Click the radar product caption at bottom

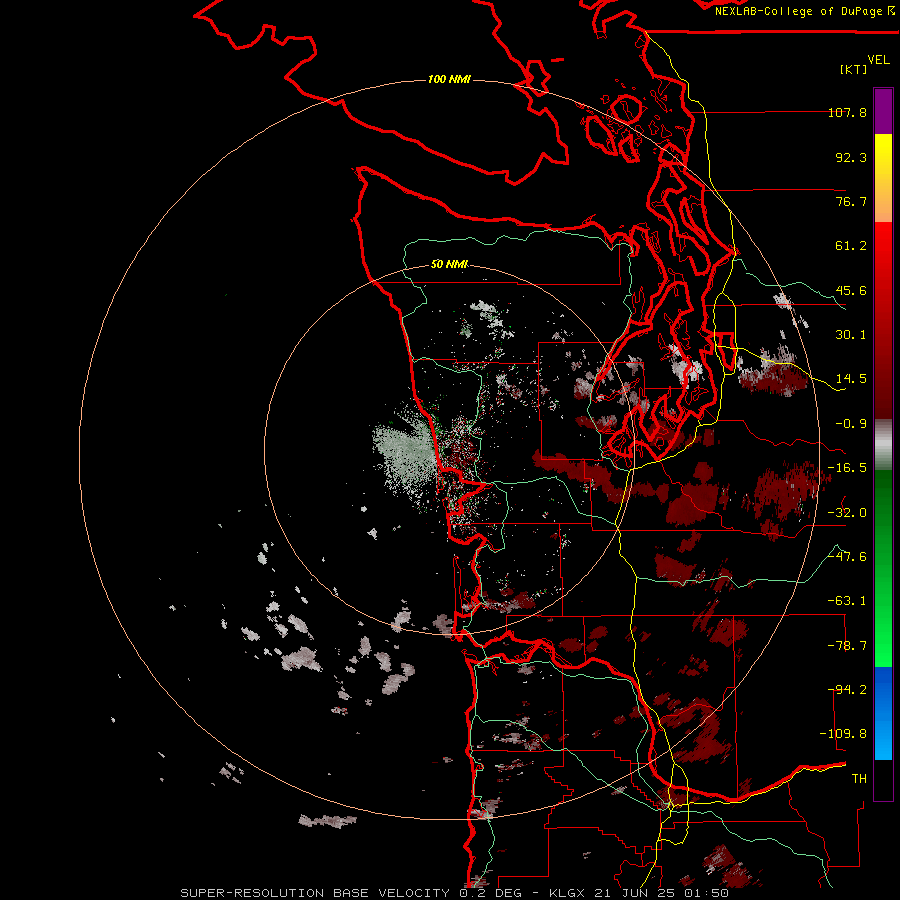pos(455,893)
